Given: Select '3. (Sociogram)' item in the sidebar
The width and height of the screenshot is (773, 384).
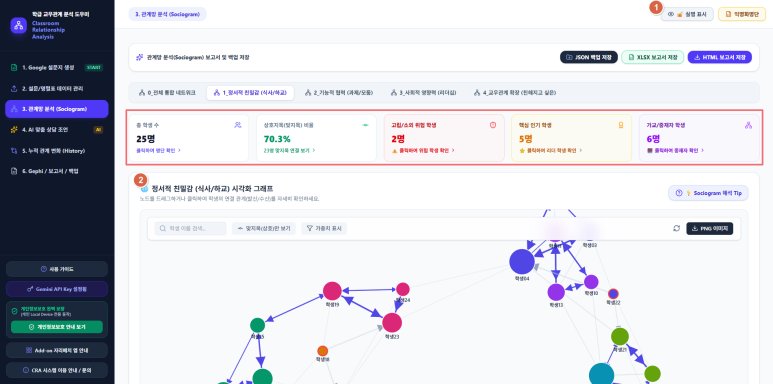Looking at the screenshot, I should (x=57, y=109).
